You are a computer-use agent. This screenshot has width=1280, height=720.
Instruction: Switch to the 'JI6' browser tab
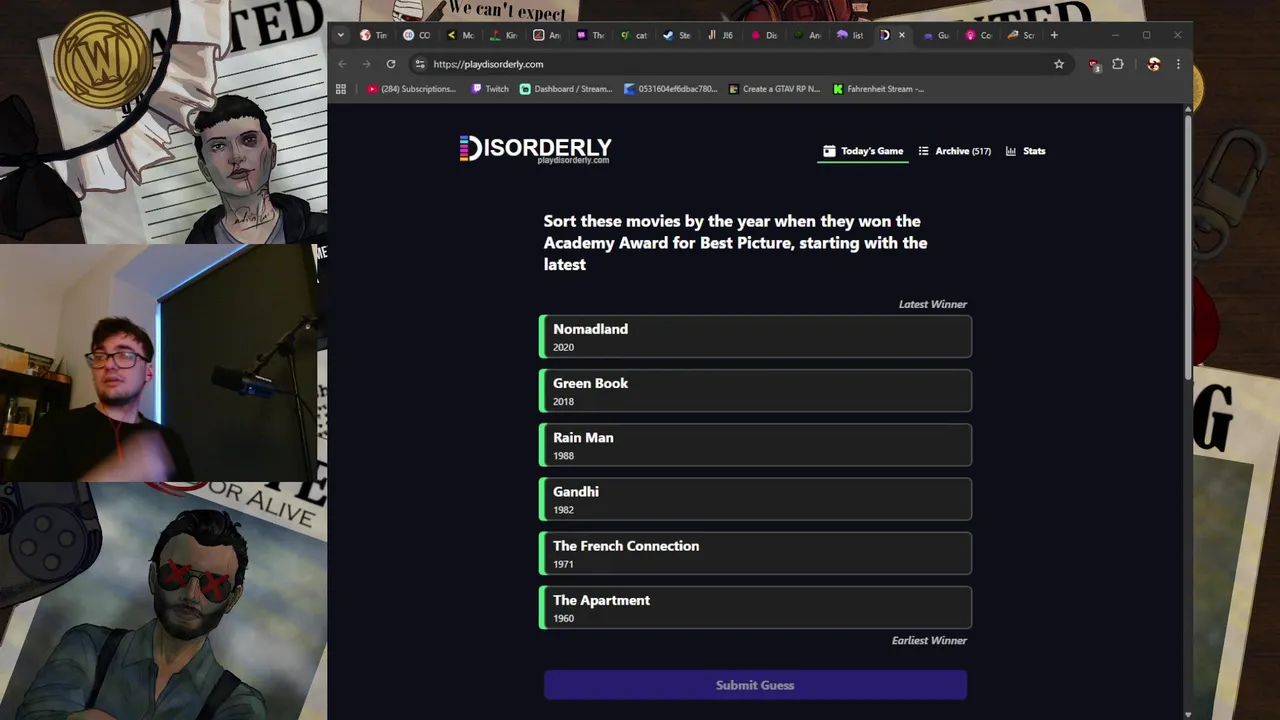coord(720,35)
